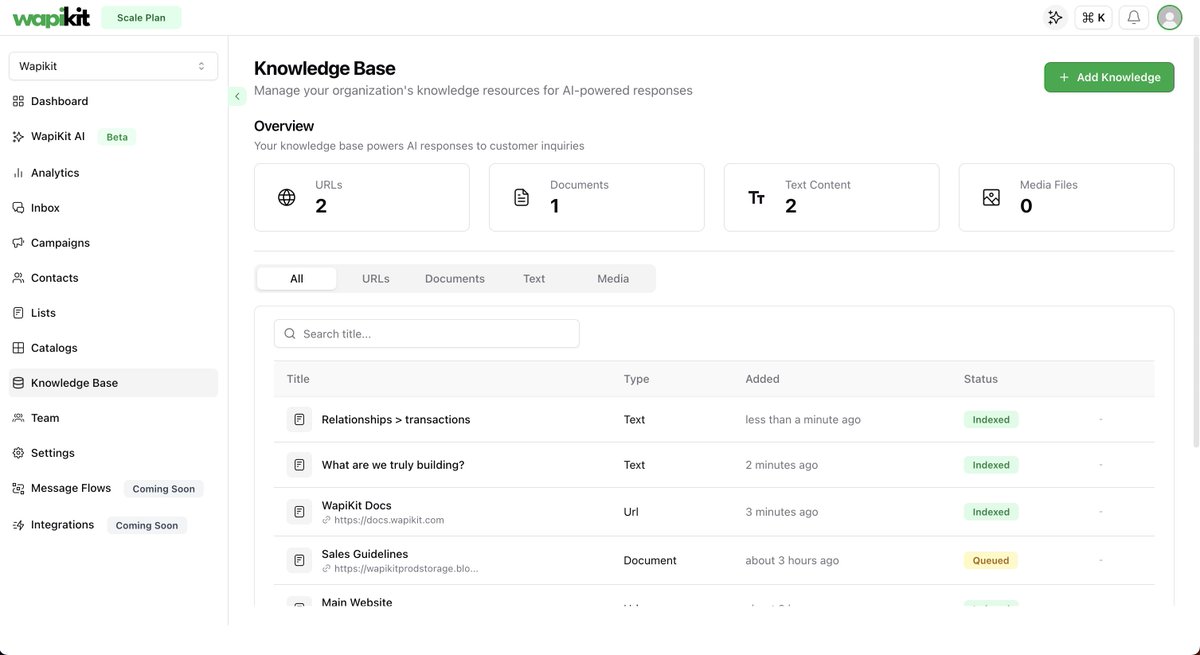Viewport: 1200px width, 655px height.
Task: Open the Catalogs page label
Action: tap(54, 348)
